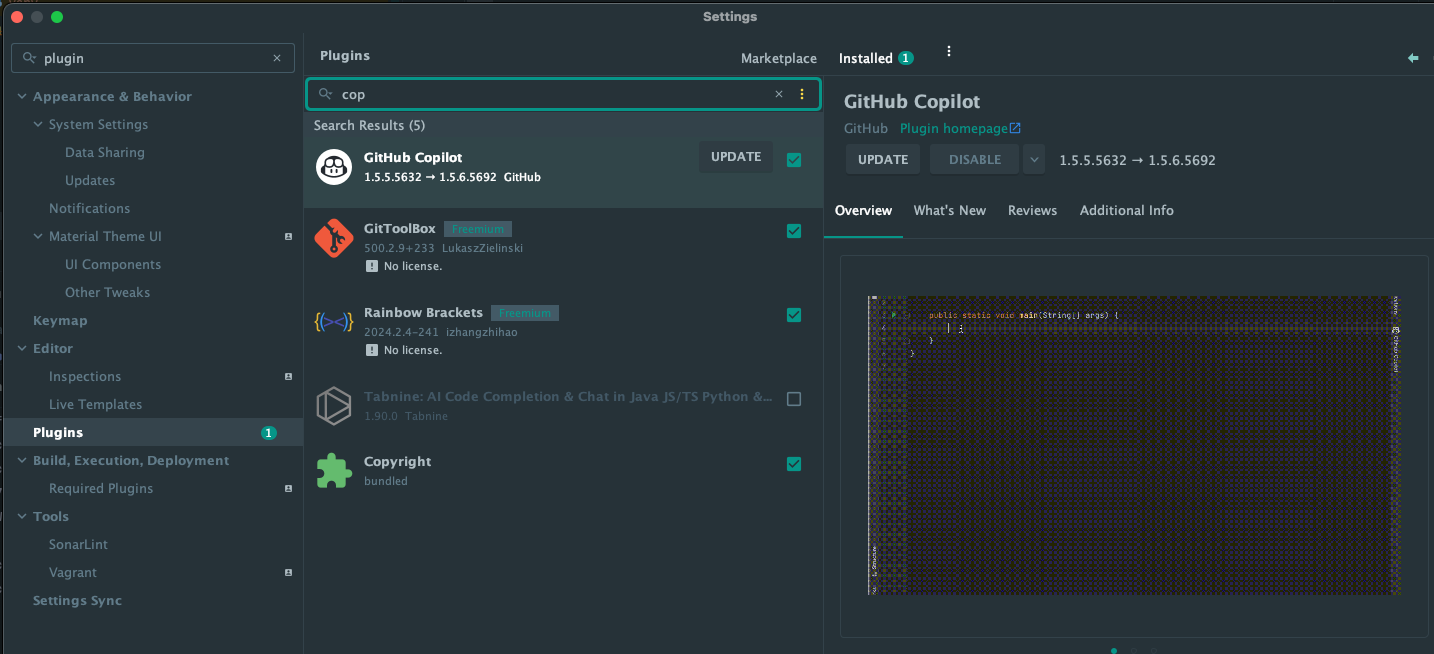Click project-level icon next to Inspections

288,376
